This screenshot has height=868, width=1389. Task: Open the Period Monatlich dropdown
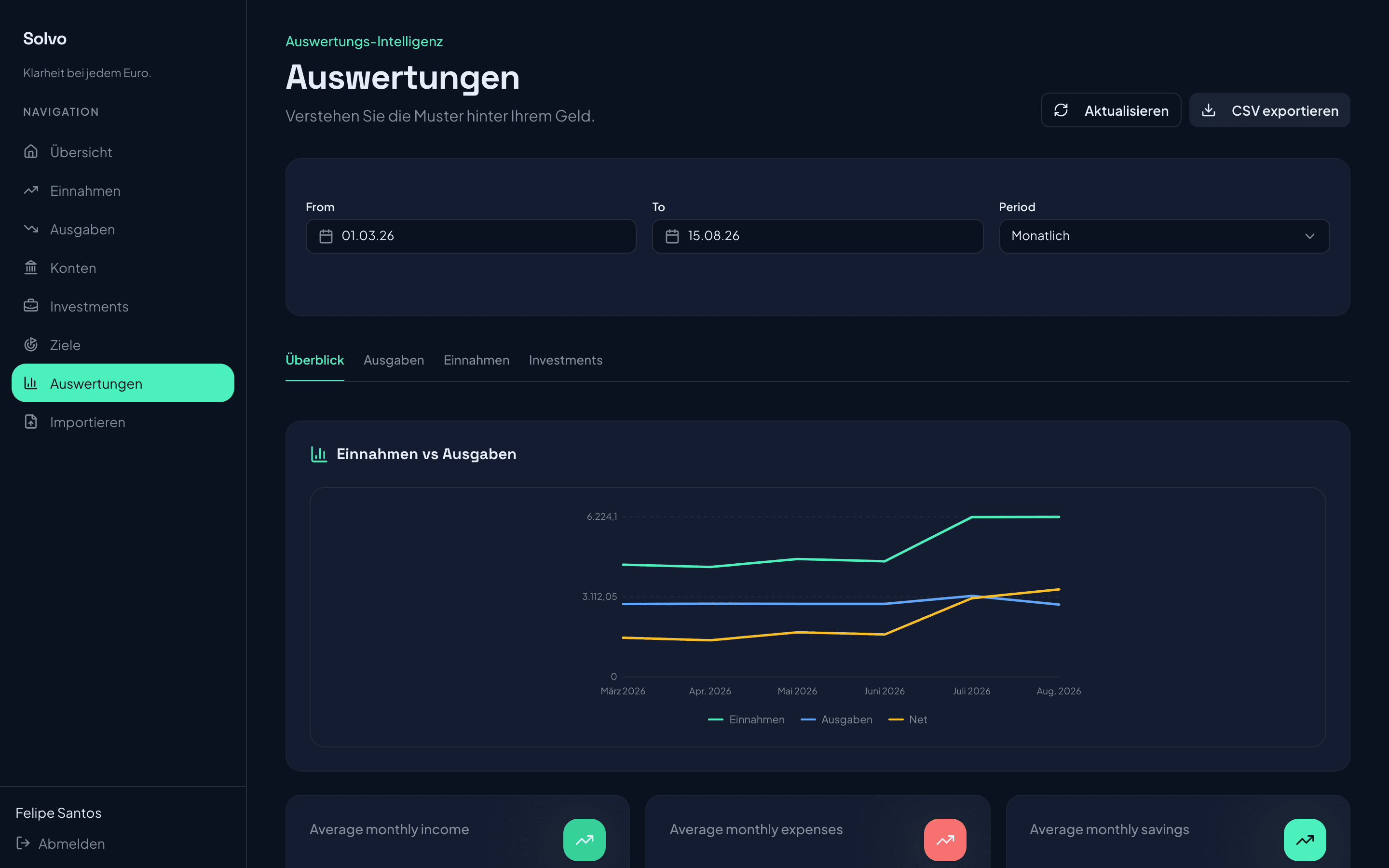coord(1164,236)
